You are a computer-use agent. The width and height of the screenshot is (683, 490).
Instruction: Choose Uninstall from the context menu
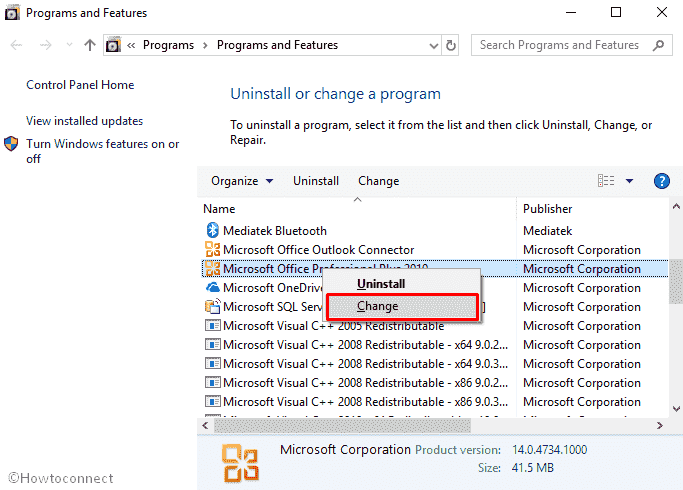pyautogui.click(x=402, y=284)
